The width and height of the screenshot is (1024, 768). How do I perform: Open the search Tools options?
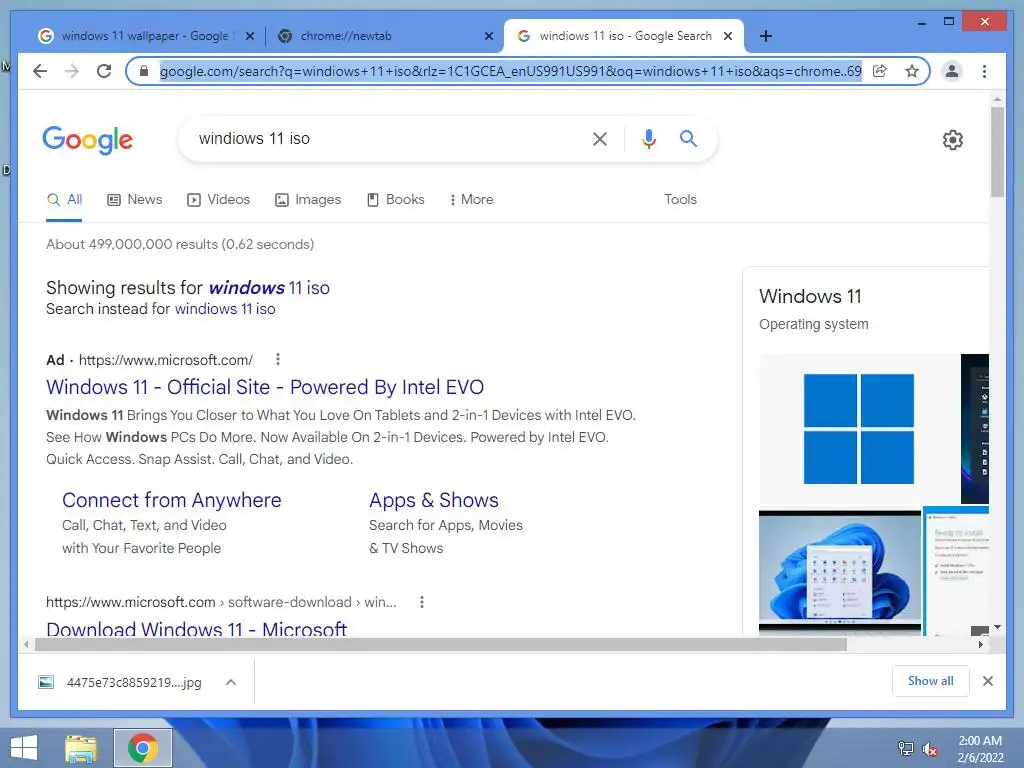pyautogui.click(x=680, y=200)
